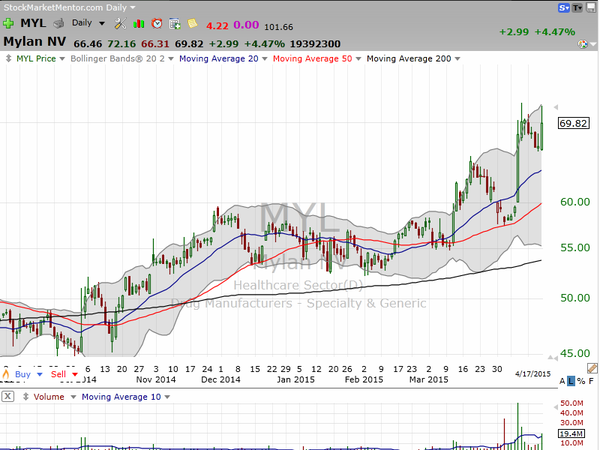The width and height of the screenshot is (600, 450).
Task: Open the StockMarketMentor.com Daily dropdown arrow
Action: tap(133, 8)
